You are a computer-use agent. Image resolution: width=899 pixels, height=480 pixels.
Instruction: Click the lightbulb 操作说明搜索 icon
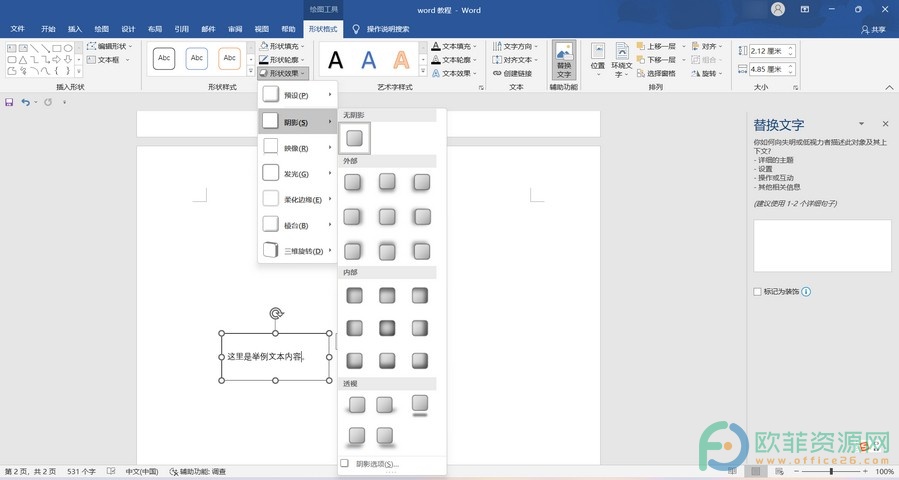[x=355, y=29]
